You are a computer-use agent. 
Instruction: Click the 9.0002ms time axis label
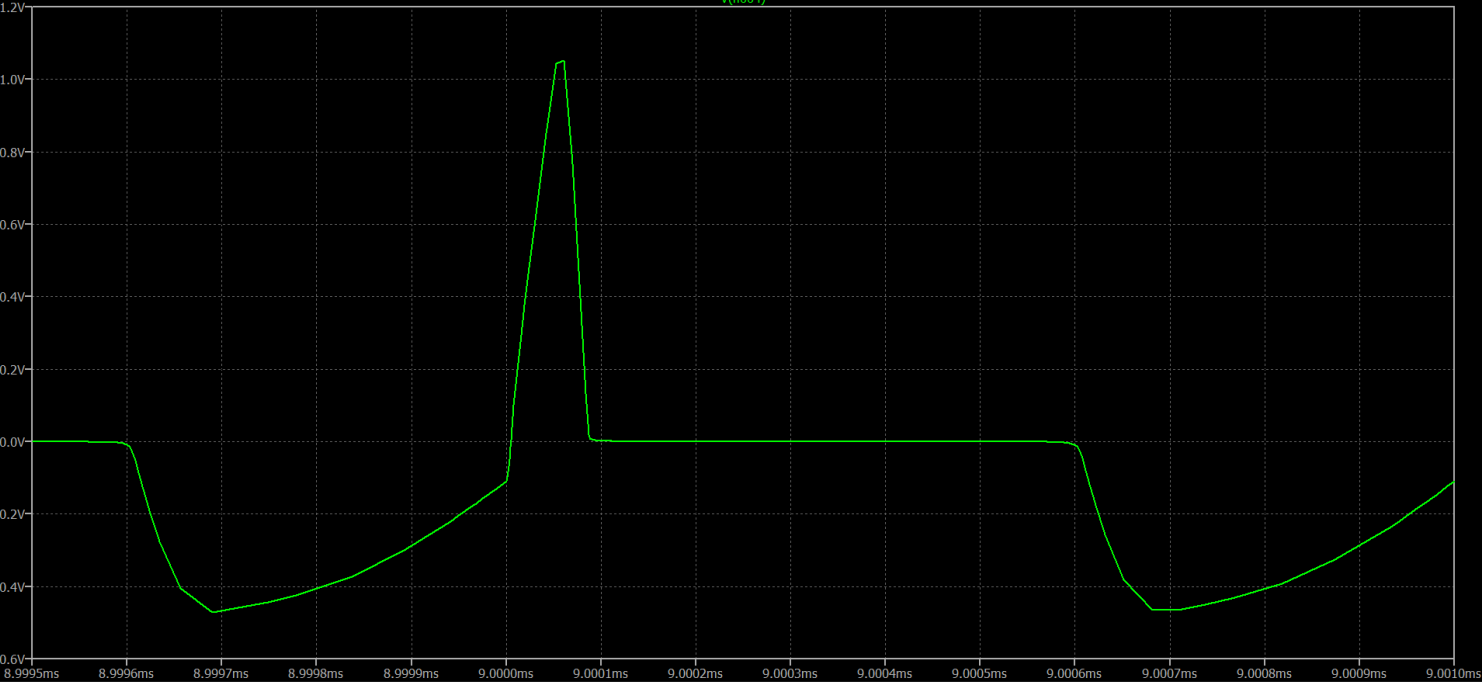coord(695,674)
